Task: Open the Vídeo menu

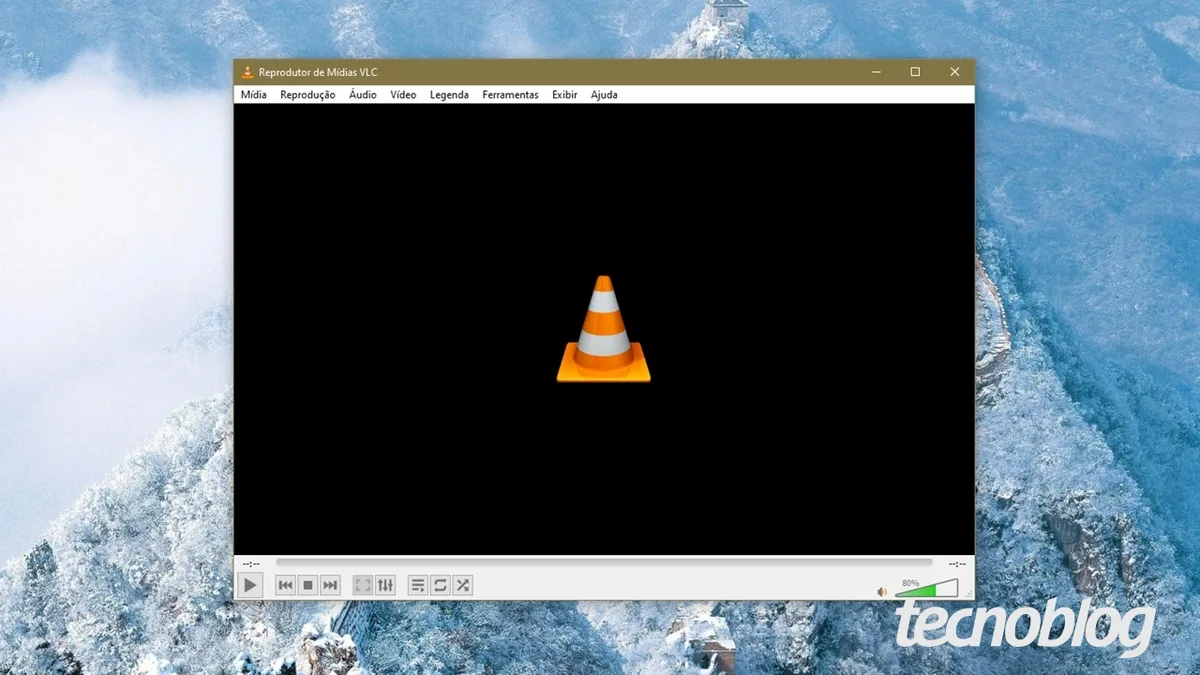Action: click(x=403, y=95)
